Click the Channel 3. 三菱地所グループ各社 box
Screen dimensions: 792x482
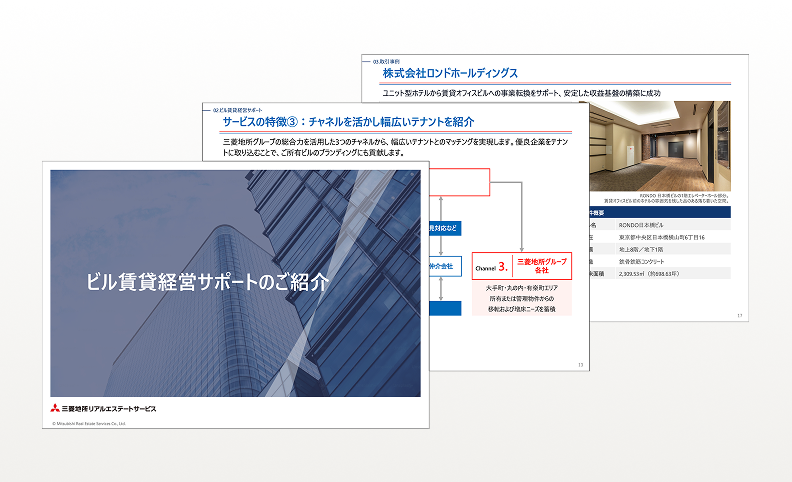coord(522,266)
